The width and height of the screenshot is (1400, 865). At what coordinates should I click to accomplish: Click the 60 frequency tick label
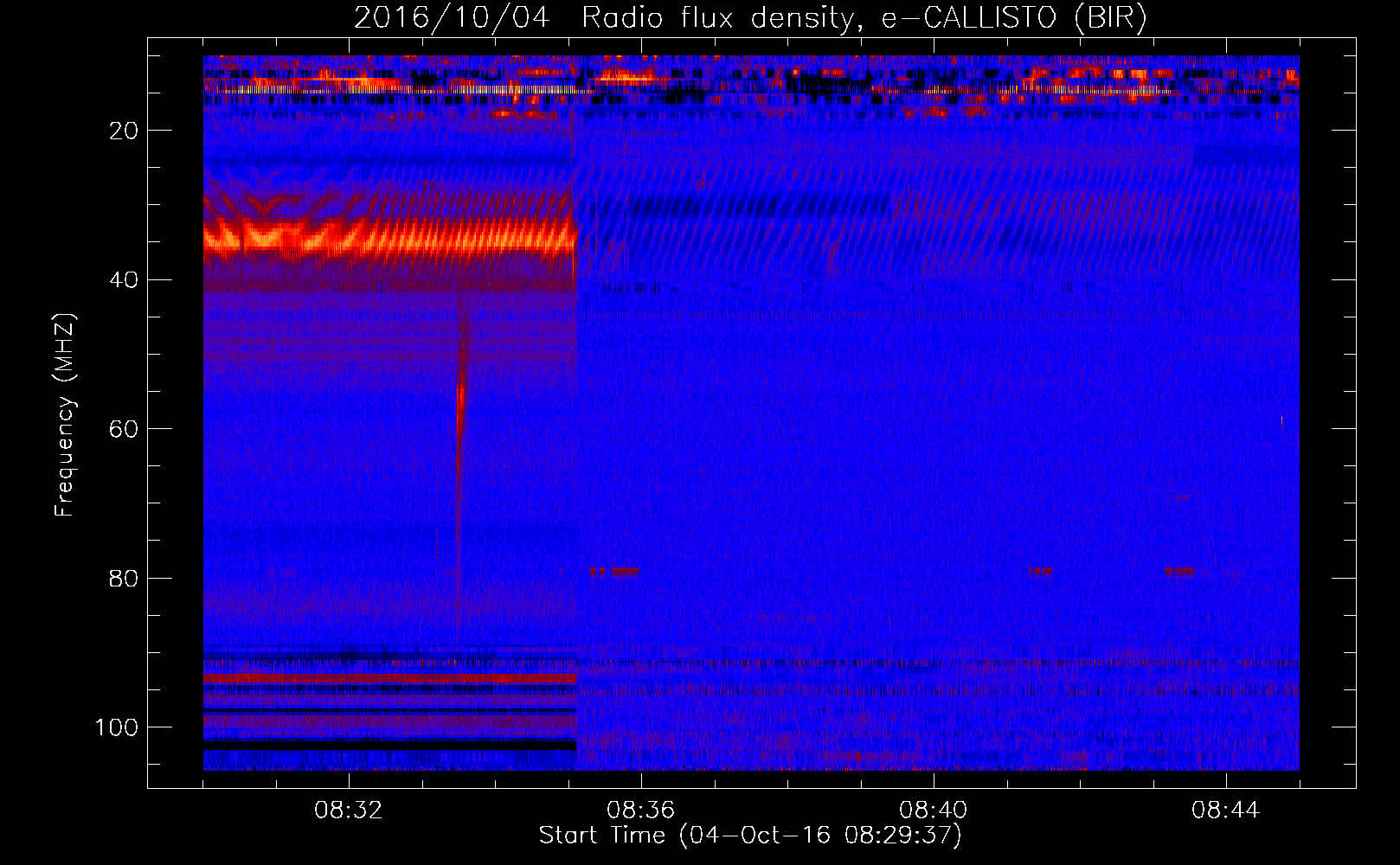pyautogui.click(x=124, y=429)
